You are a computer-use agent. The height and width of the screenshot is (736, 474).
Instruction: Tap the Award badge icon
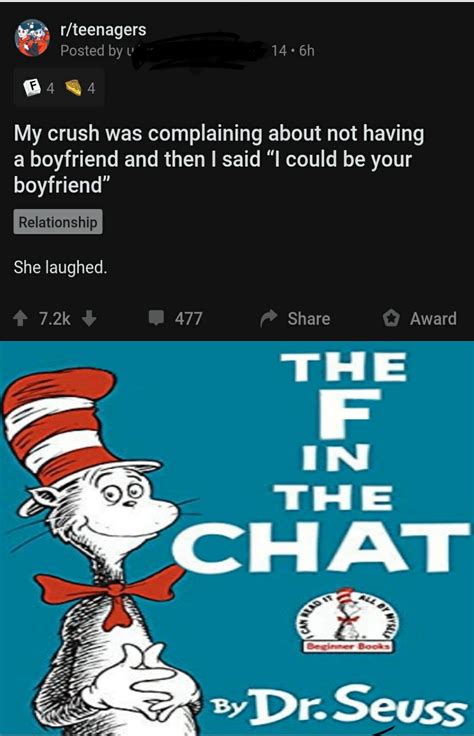tap(390, 318)
